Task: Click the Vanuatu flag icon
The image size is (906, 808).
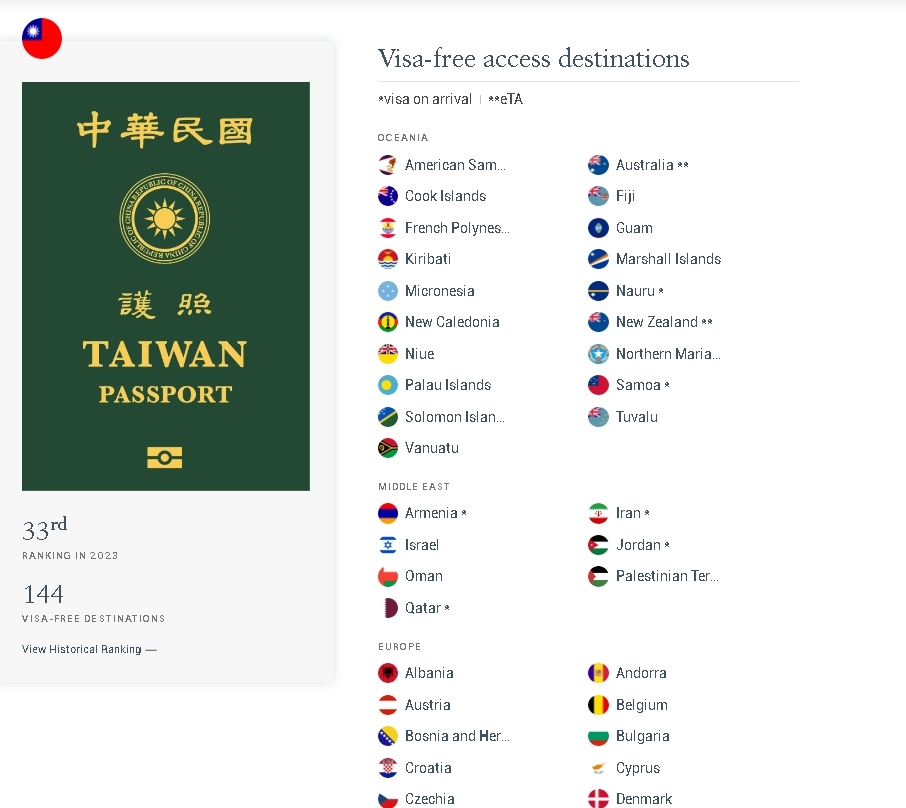Action: (388, 448)
